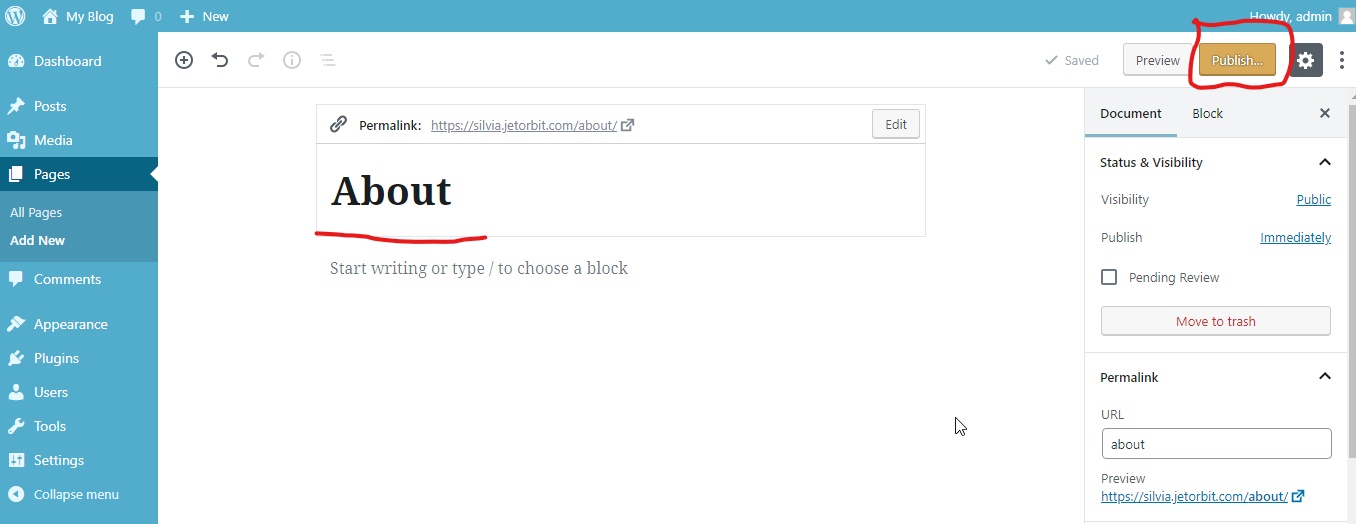
Task: Collapse the Status & Visibility section
Action: (x=1325, y=162)
